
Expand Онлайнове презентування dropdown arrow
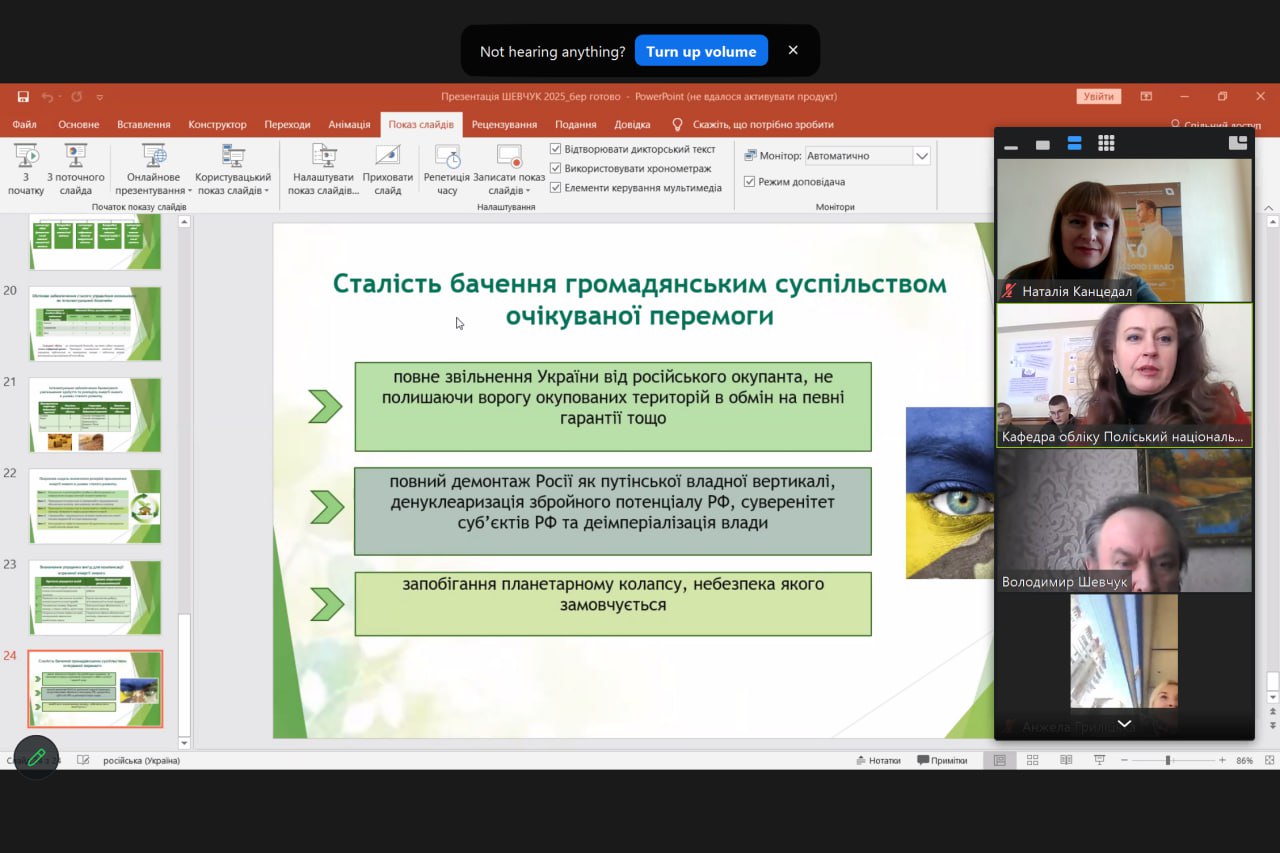tap(189, 191)
